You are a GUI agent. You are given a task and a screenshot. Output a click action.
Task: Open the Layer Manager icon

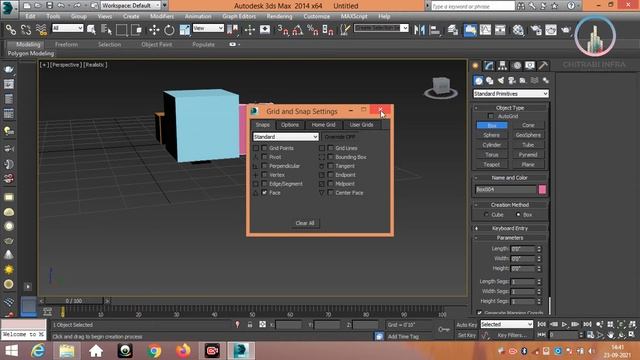[452, 29]
